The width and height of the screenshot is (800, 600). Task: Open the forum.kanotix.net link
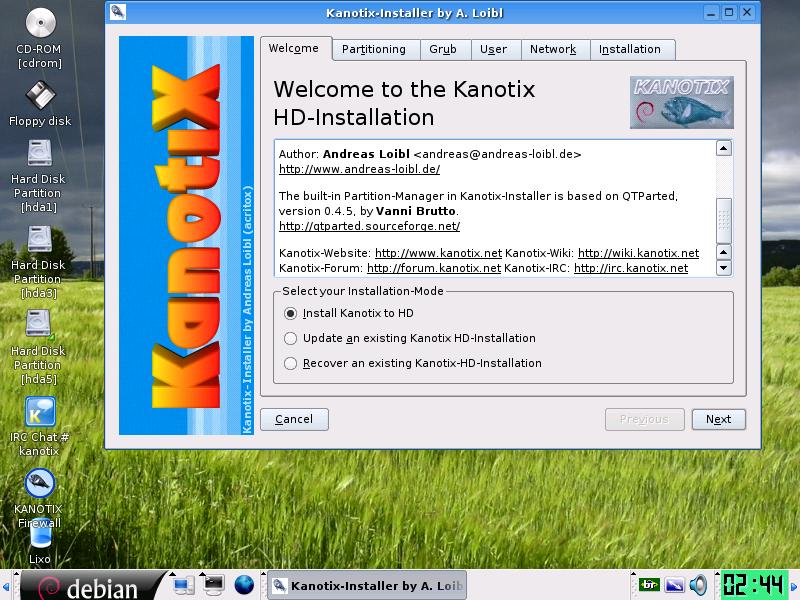coord(434,268)
